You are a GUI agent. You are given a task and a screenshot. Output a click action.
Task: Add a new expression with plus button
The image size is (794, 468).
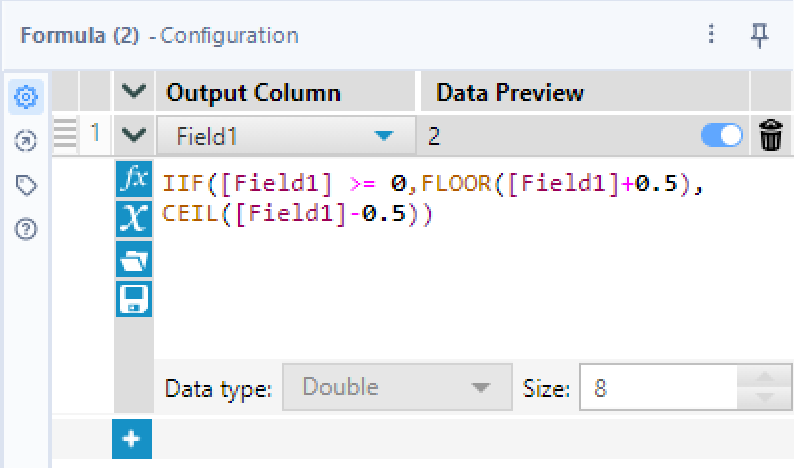133,440
